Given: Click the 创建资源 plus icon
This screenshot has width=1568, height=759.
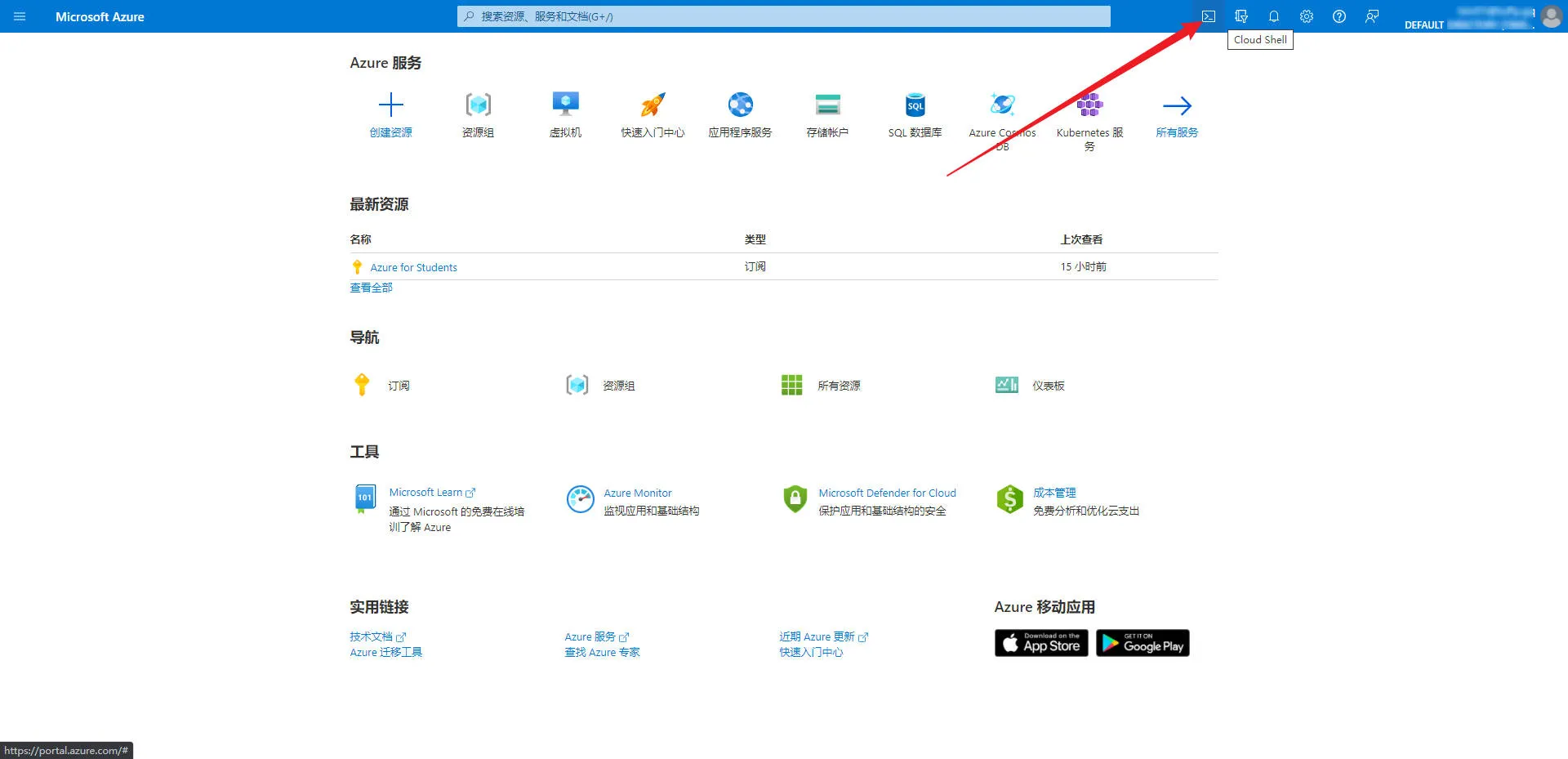Looking at the screenshot, I should click(391, 105).
